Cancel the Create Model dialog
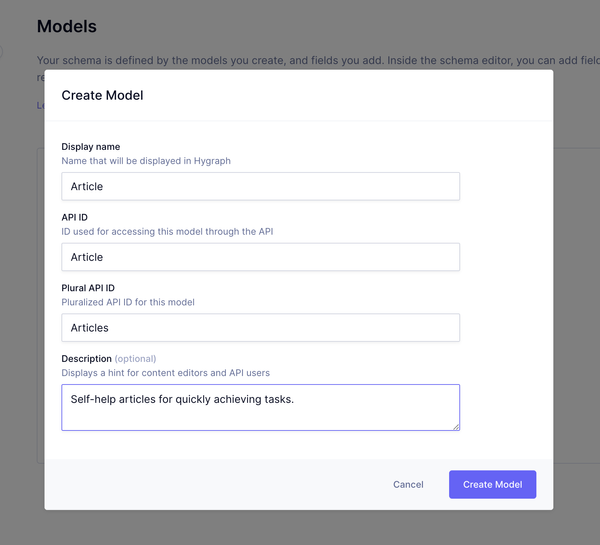Screen dimensions: 600x545 click(x=408, y=485)
